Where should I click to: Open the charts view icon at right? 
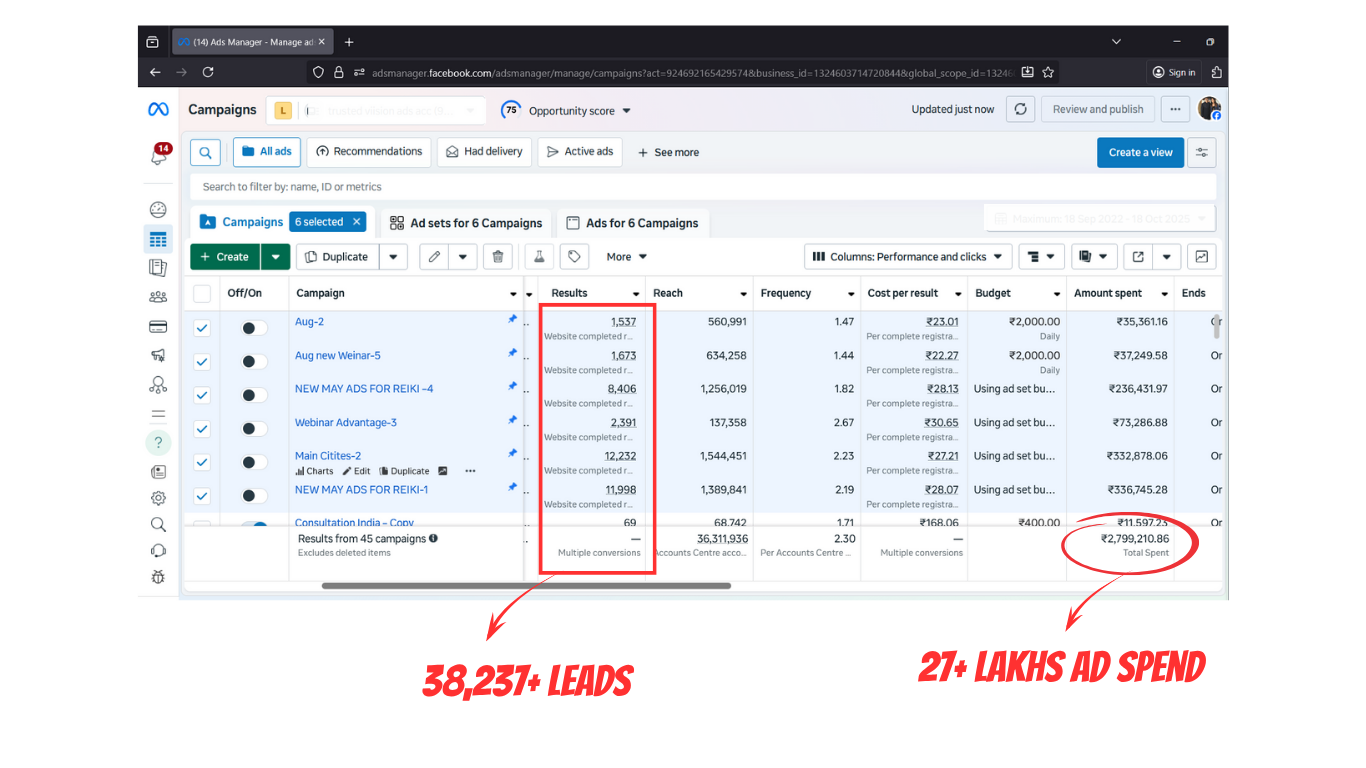coord(1201,257)
